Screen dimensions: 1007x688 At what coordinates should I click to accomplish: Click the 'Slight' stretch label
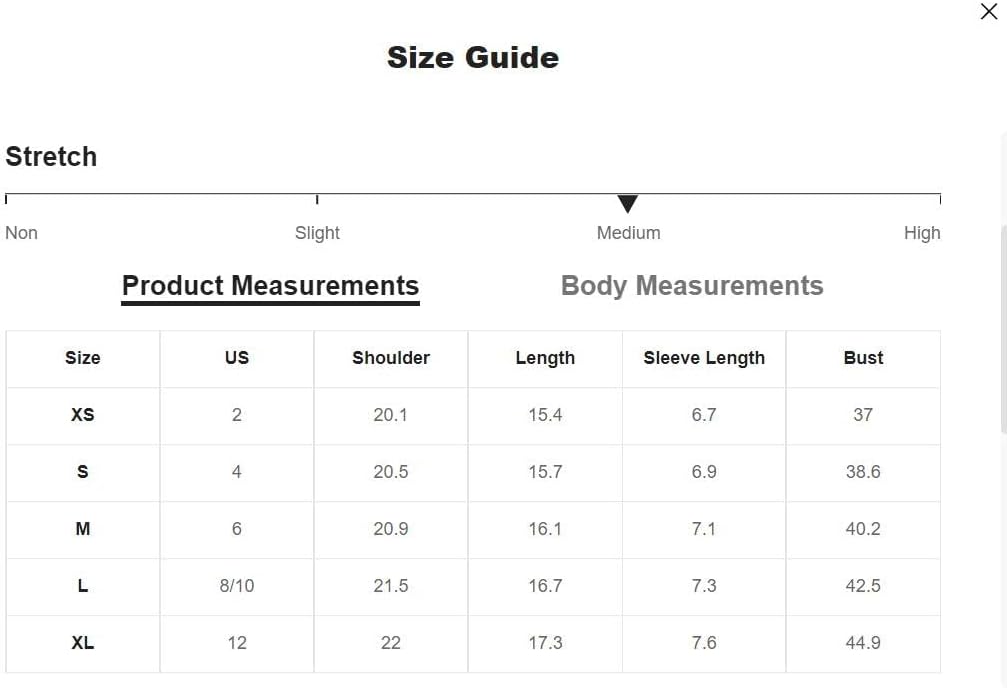pos(317,233)
